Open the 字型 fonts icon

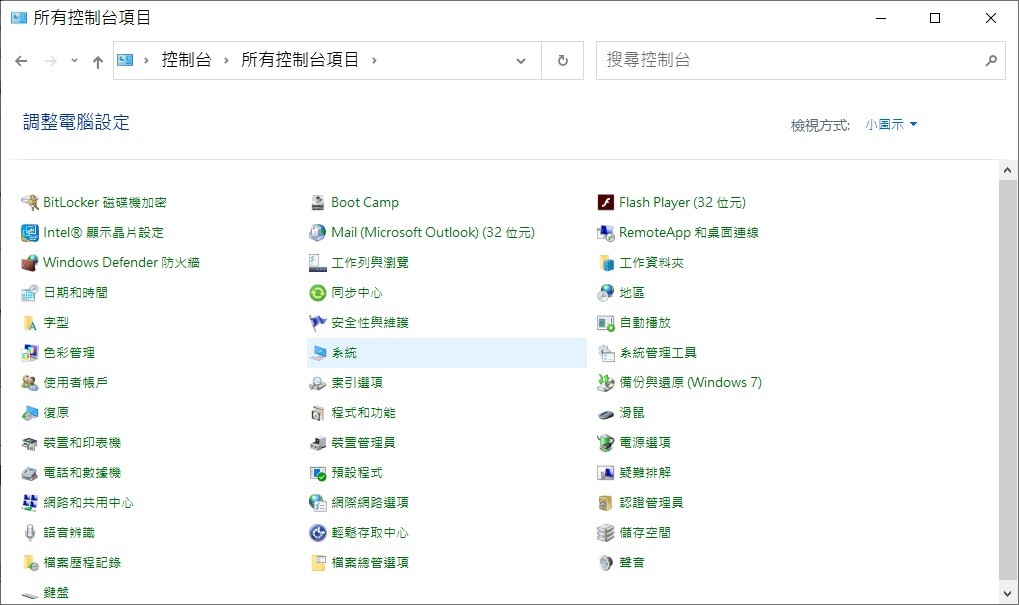(x=30, y=323)
